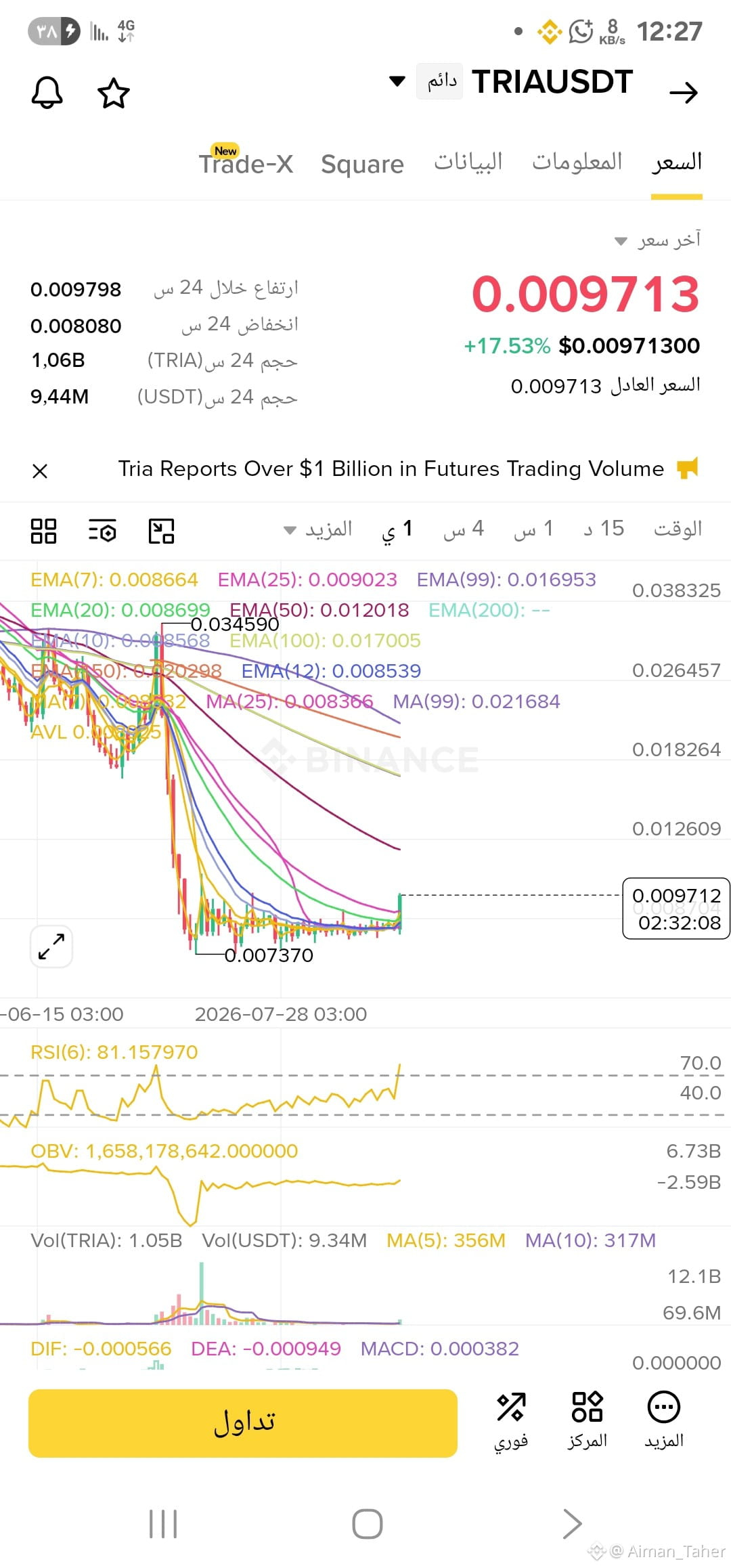Dismiss the Tria news banner
The width and height of the screenshot is (731, 1568).
(40, 471)
